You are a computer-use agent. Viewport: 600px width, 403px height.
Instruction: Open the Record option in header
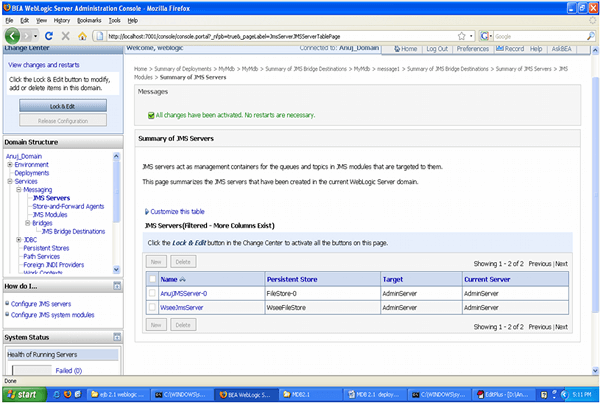coord(511,48)
